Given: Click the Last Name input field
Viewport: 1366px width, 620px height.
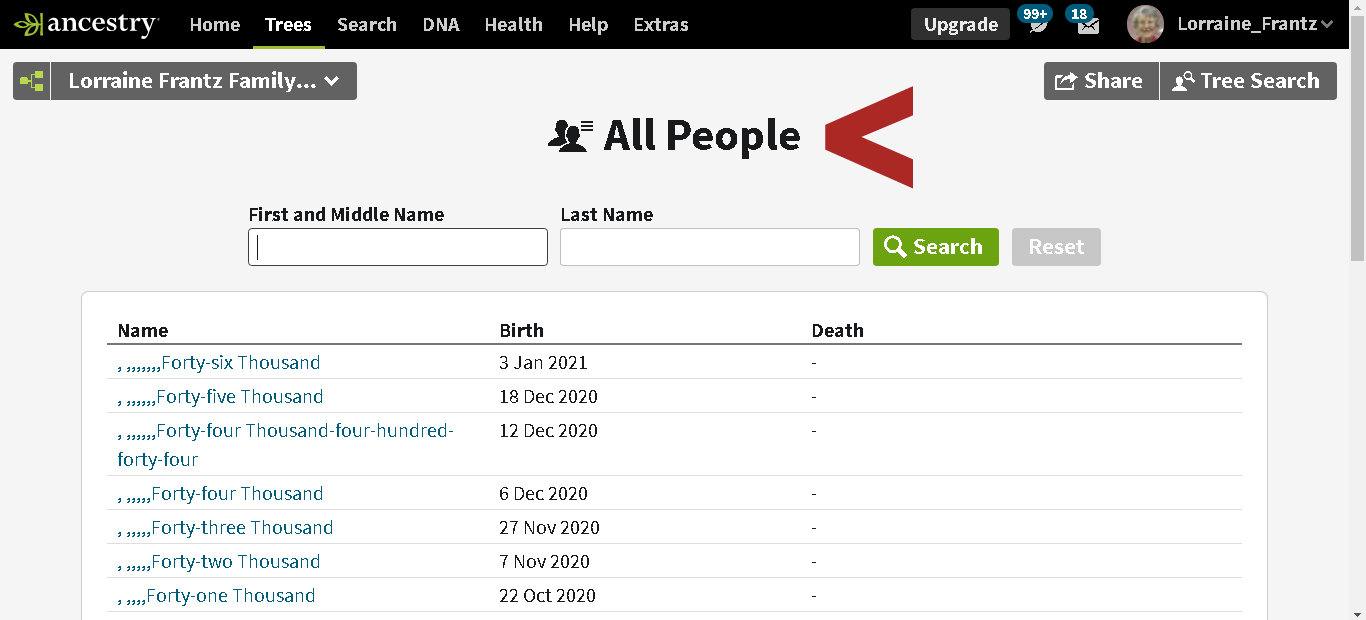Looking at the screenshot, I should pyautogui.click(x=709, y=247).
